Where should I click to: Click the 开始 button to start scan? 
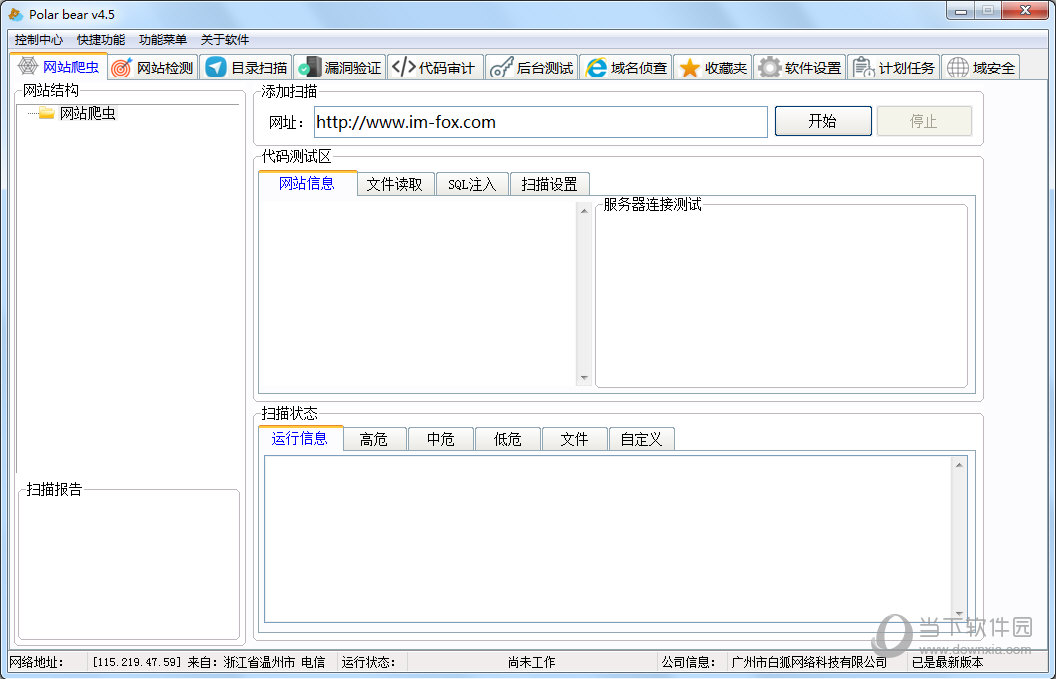click(823, 121)
